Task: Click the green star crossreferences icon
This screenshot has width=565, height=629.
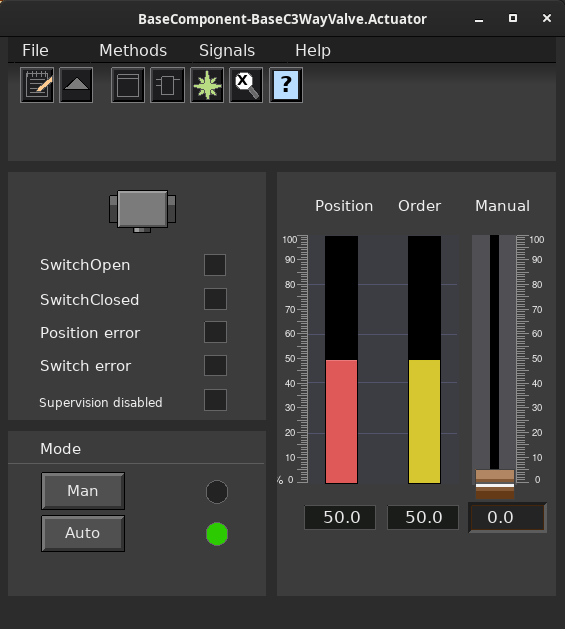Action: 207,85
